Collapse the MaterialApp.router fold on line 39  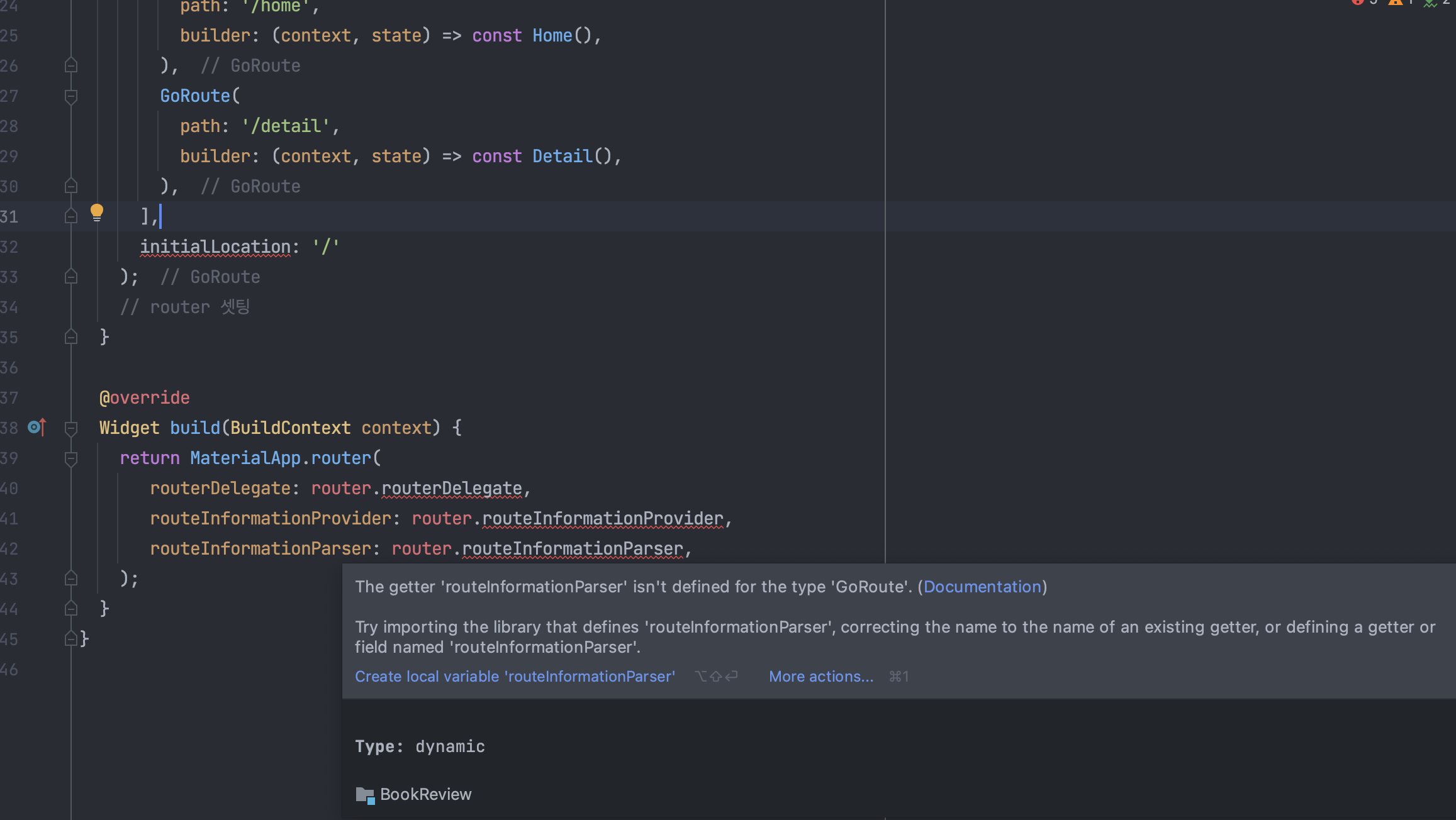71,458
